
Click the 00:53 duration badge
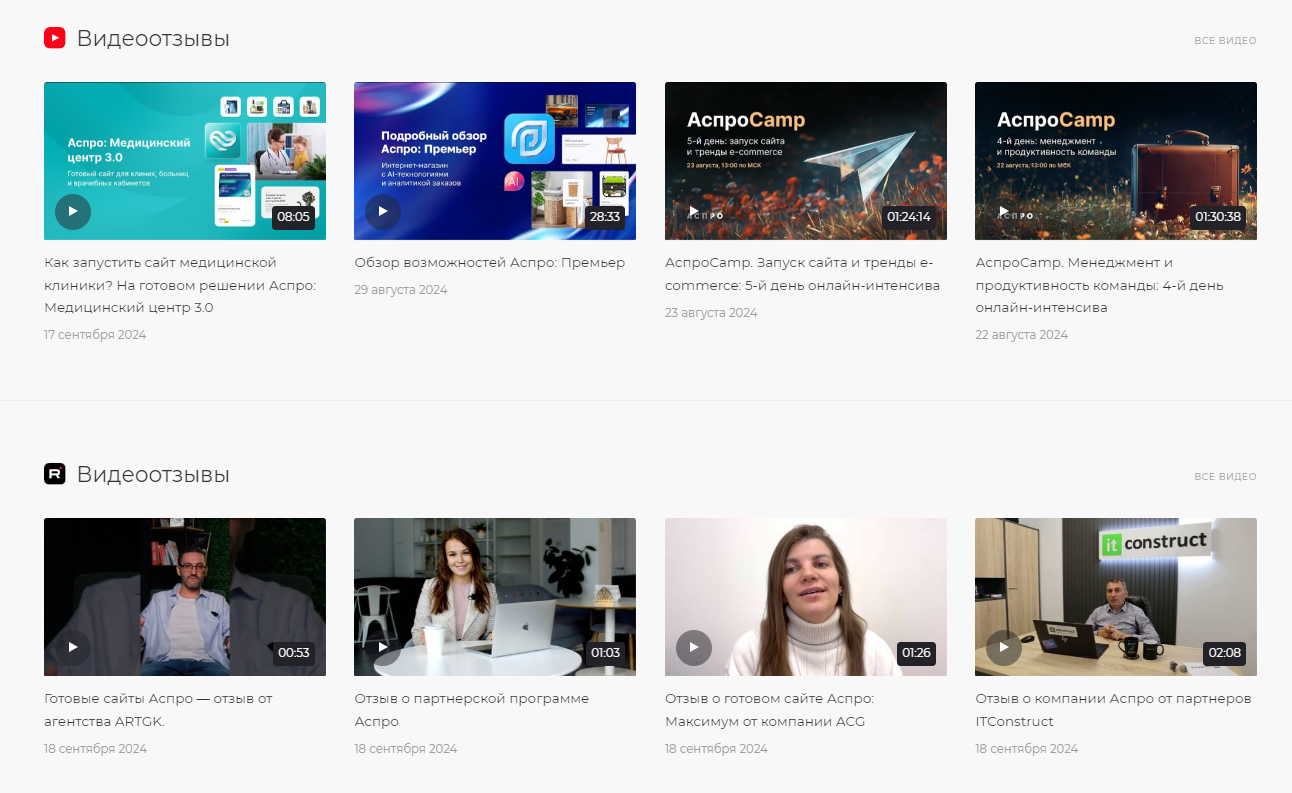[294, 653]
